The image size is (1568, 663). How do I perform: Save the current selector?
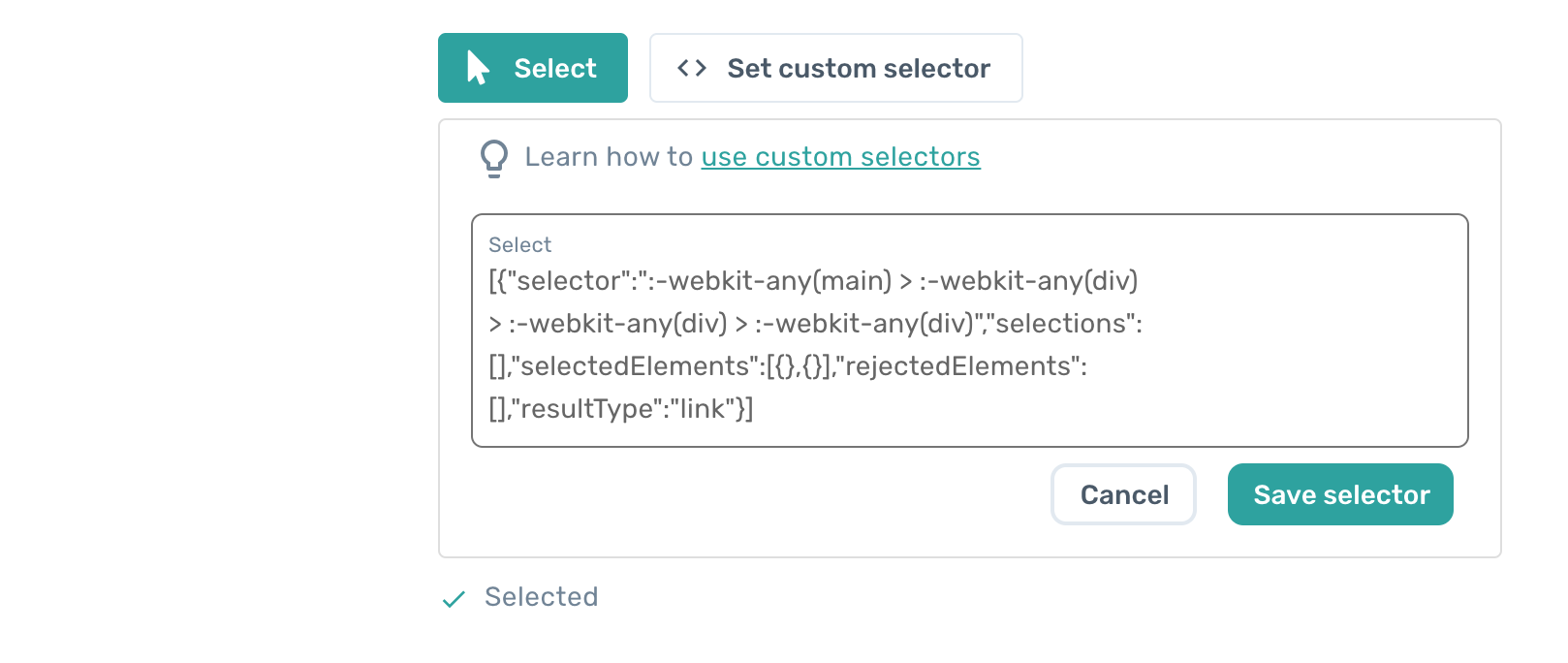coord(1341,494)
